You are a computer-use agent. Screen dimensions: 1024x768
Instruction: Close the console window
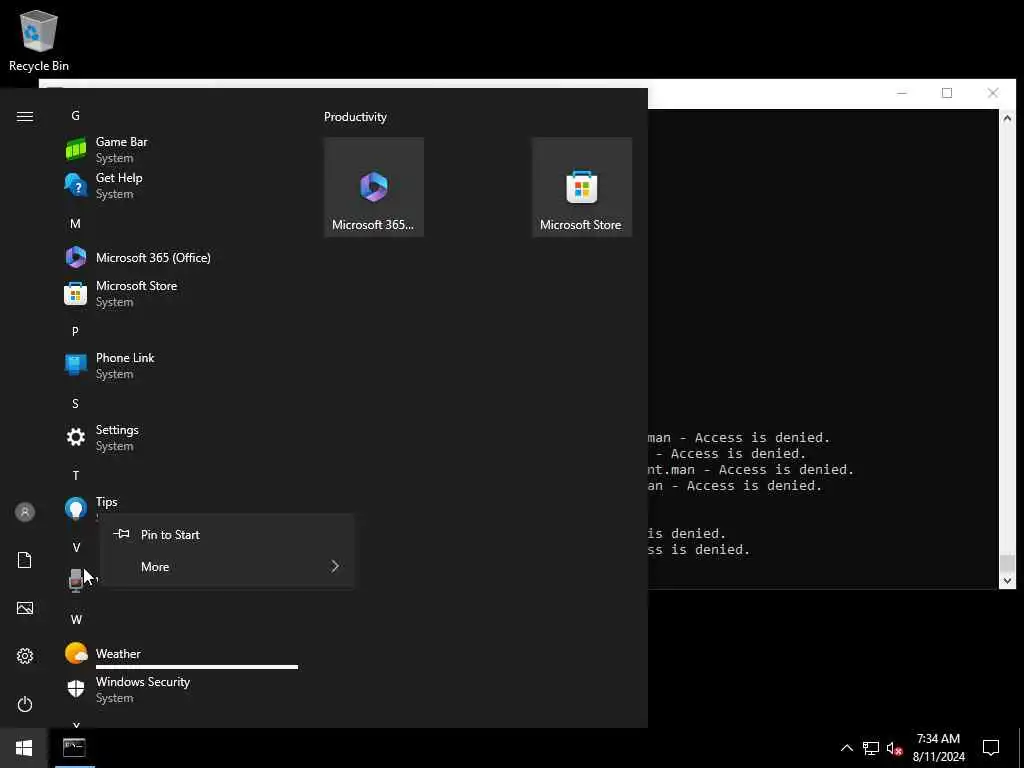pyautogui.click(x=993, y=93)
